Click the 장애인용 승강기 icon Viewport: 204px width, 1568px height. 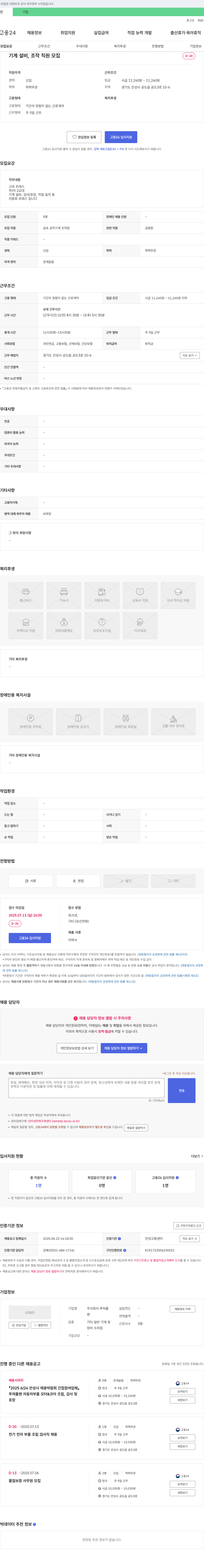coord(78,721)
